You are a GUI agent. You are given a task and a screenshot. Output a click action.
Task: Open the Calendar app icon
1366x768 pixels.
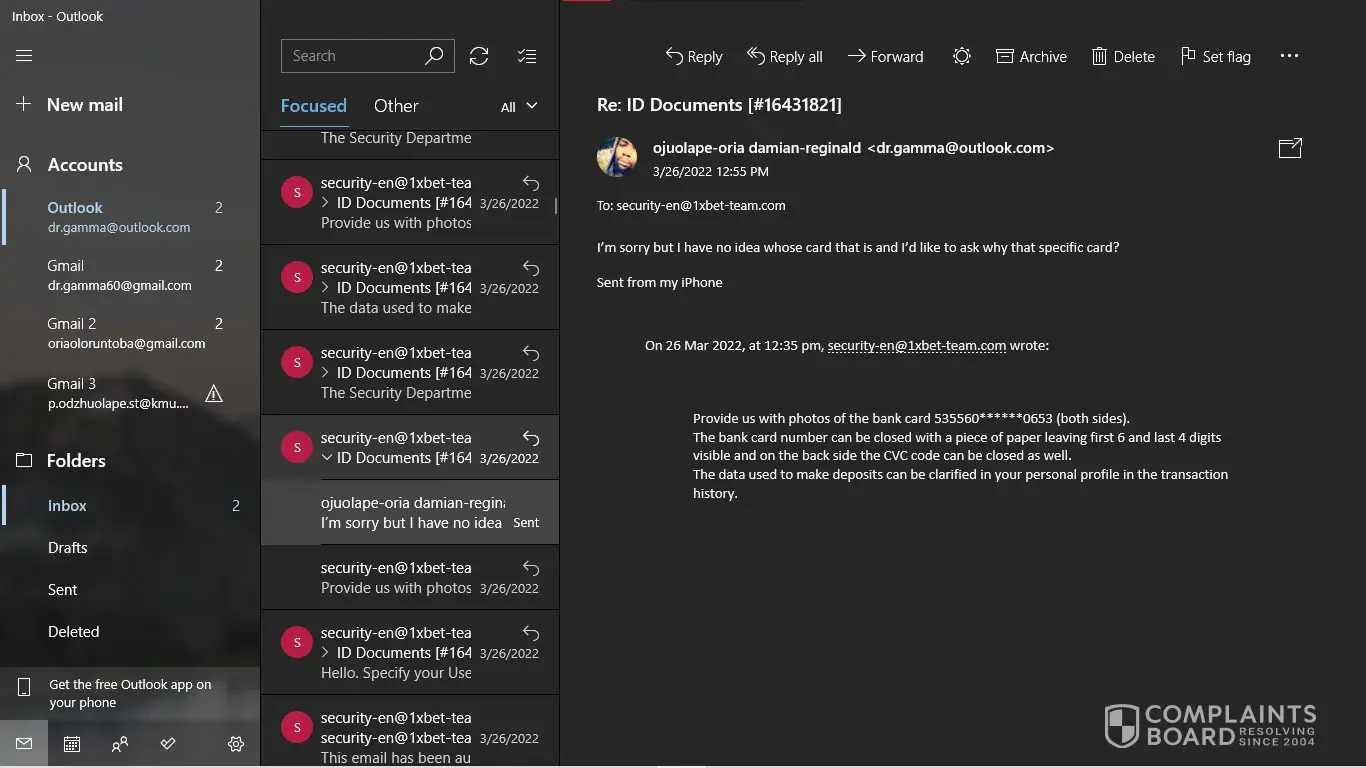72,744
